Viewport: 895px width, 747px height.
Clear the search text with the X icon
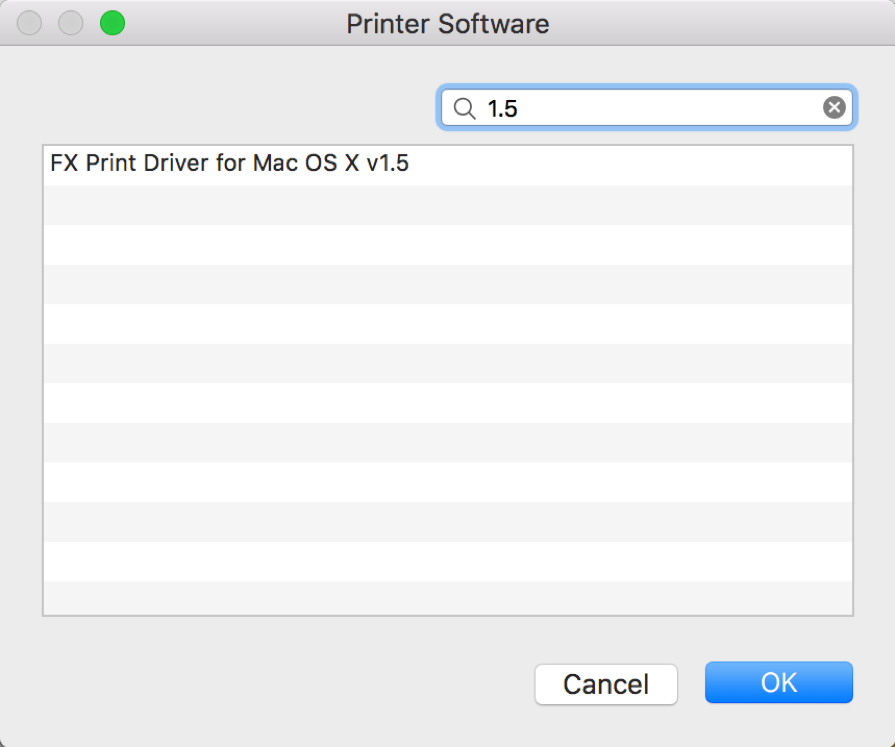coord(833,108)
